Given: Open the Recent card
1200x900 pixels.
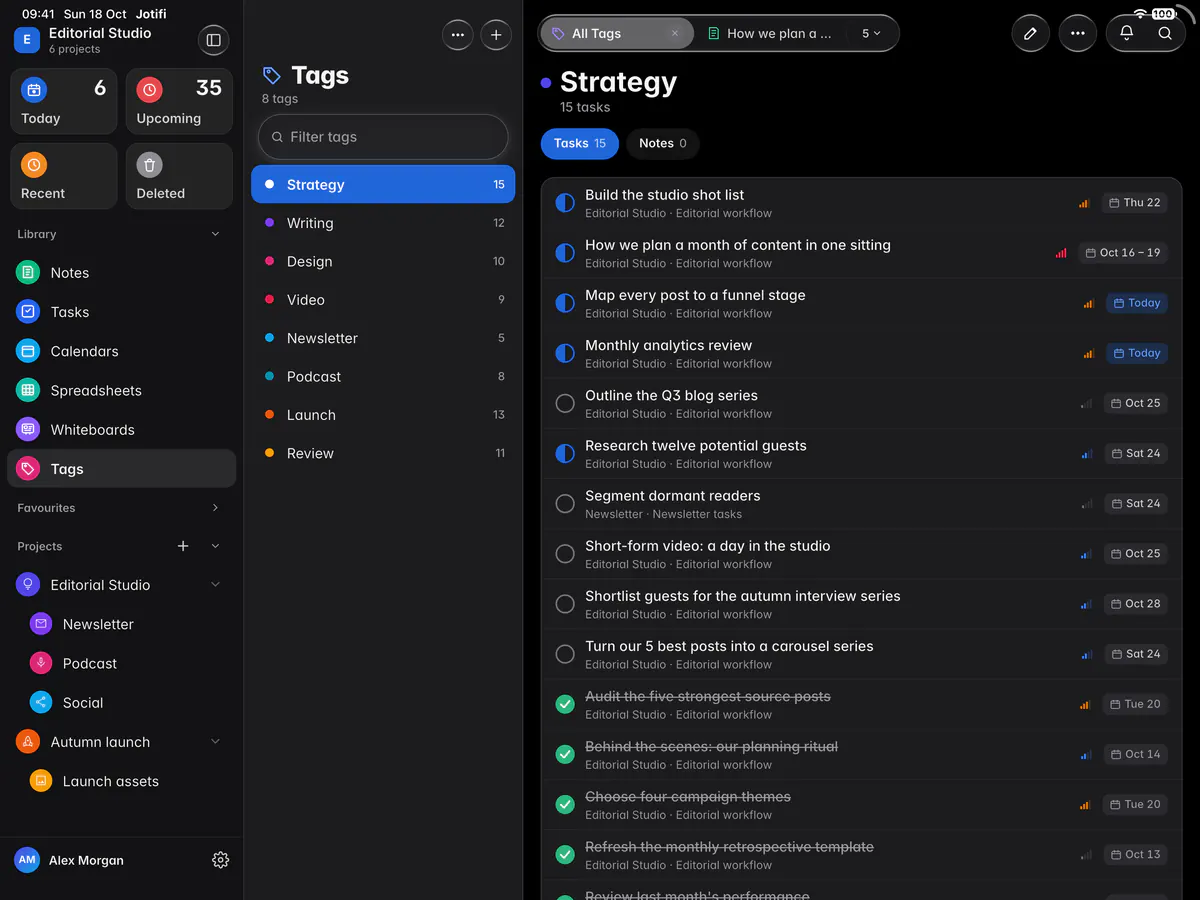Looking at the screenshot, I should (x=64, y=176).
